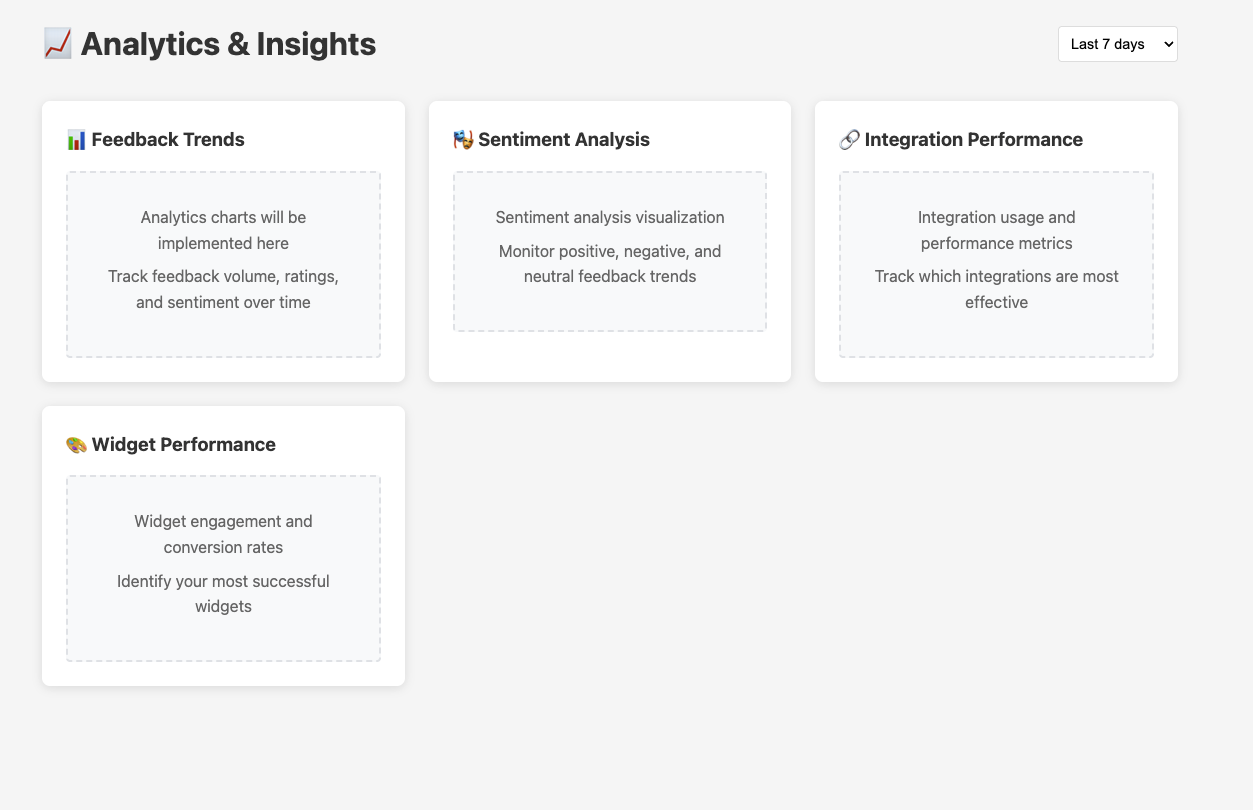Screen dimensions: 1253x810
Task: Select the Feedback Trends card title
Action: [168, 140]
